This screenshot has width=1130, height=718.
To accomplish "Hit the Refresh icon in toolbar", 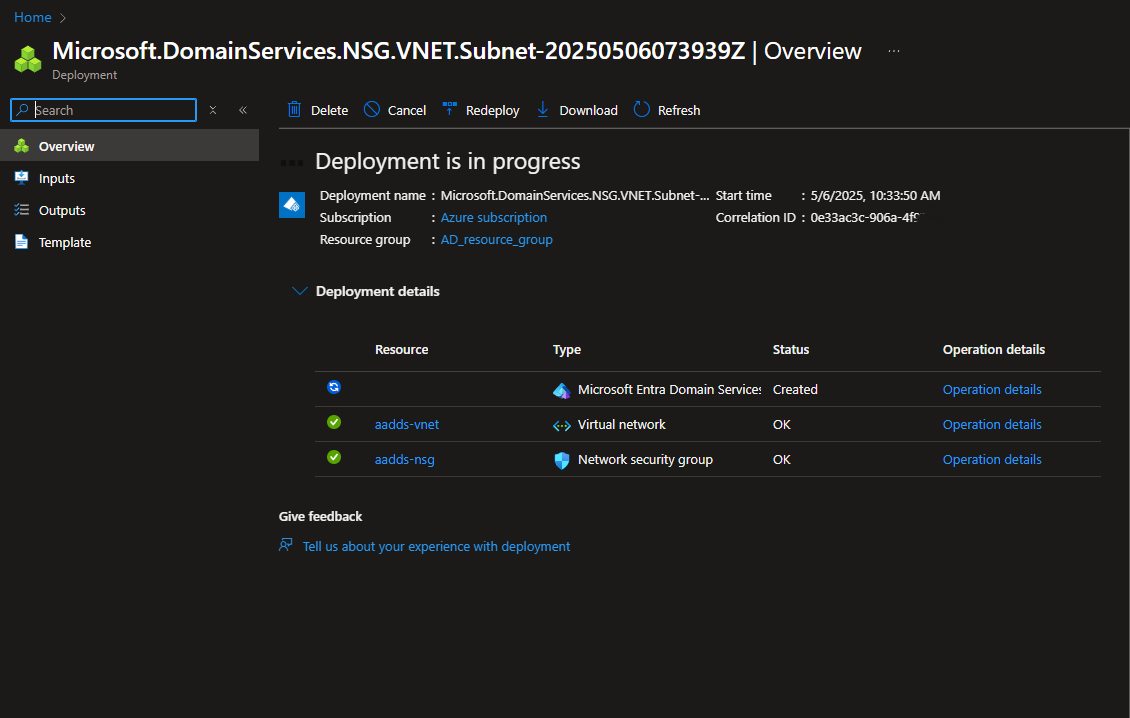I will pyautogui.click(x=642, y=110).
